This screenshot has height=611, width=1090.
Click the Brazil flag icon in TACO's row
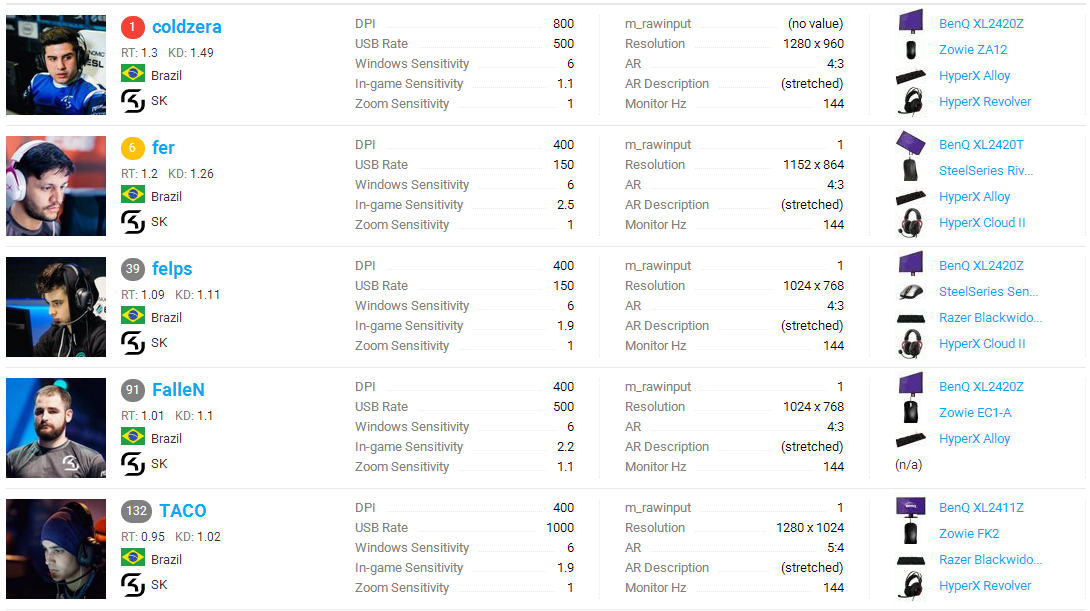point(133,559)
